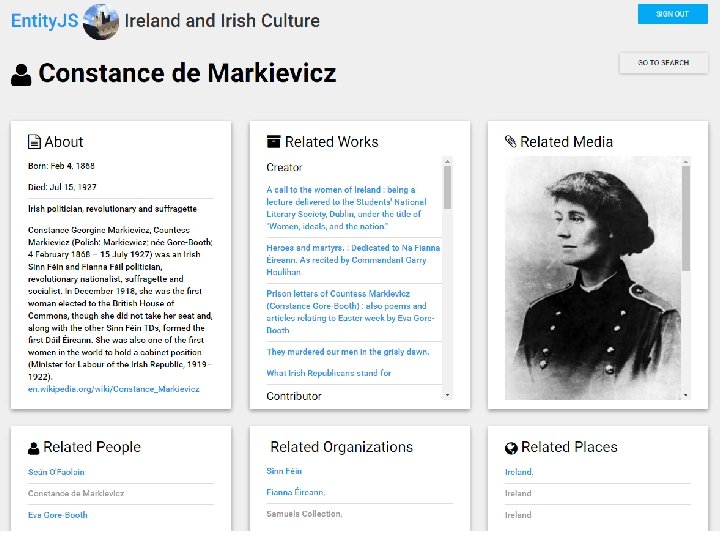The image size is (720, 540).
Task: Open Sinn Féin in Related Organizations
Action: click(x=284, y=471)
